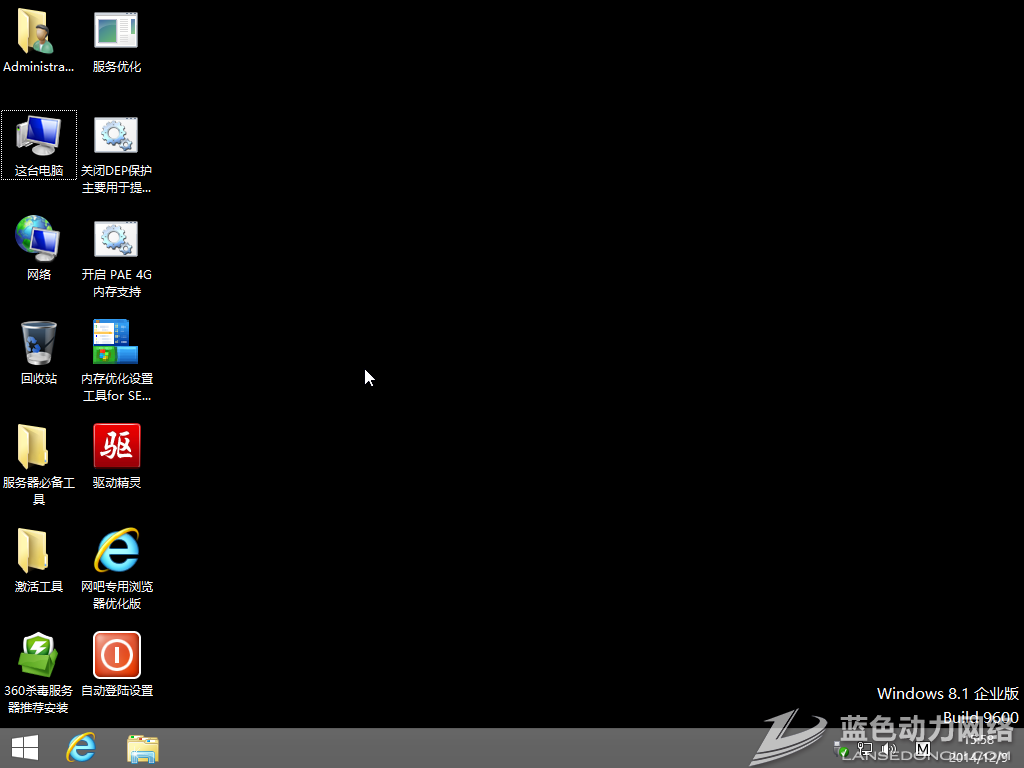The height and width of the screenshot is (768, 1024).
Task: Open the 回收站 Recycle Bin
Action: point(38,350)
